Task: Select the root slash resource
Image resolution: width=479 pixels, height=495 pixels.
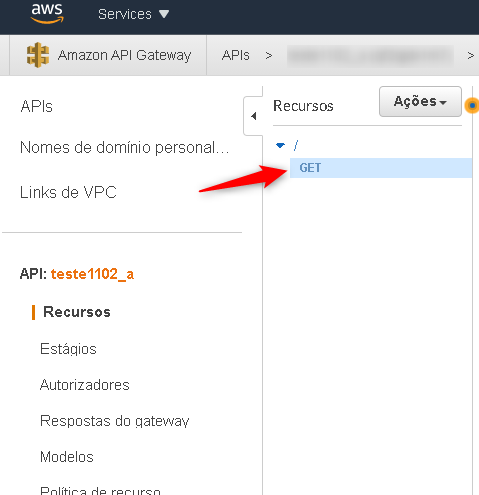Action: point(296,145)
